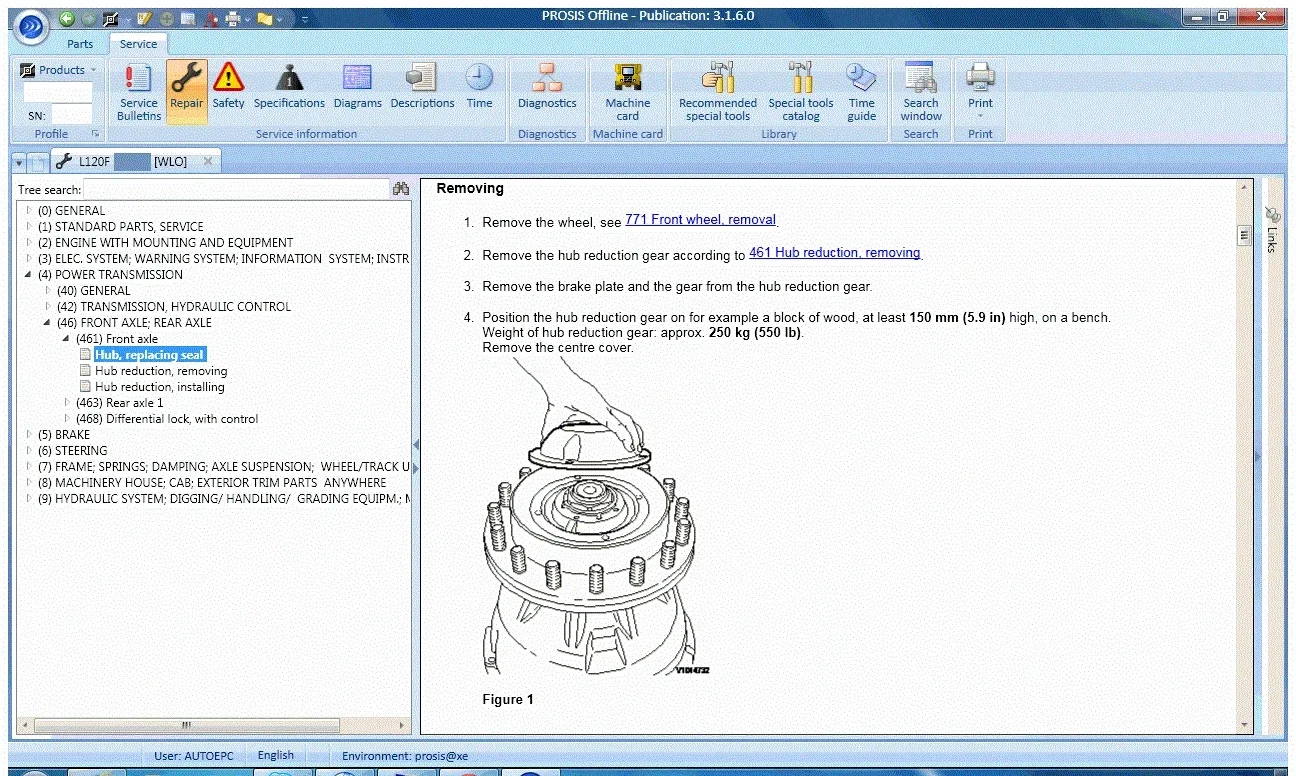Launch the Search window
Viewport: 1296px width, 776px height.
[920, 89]
